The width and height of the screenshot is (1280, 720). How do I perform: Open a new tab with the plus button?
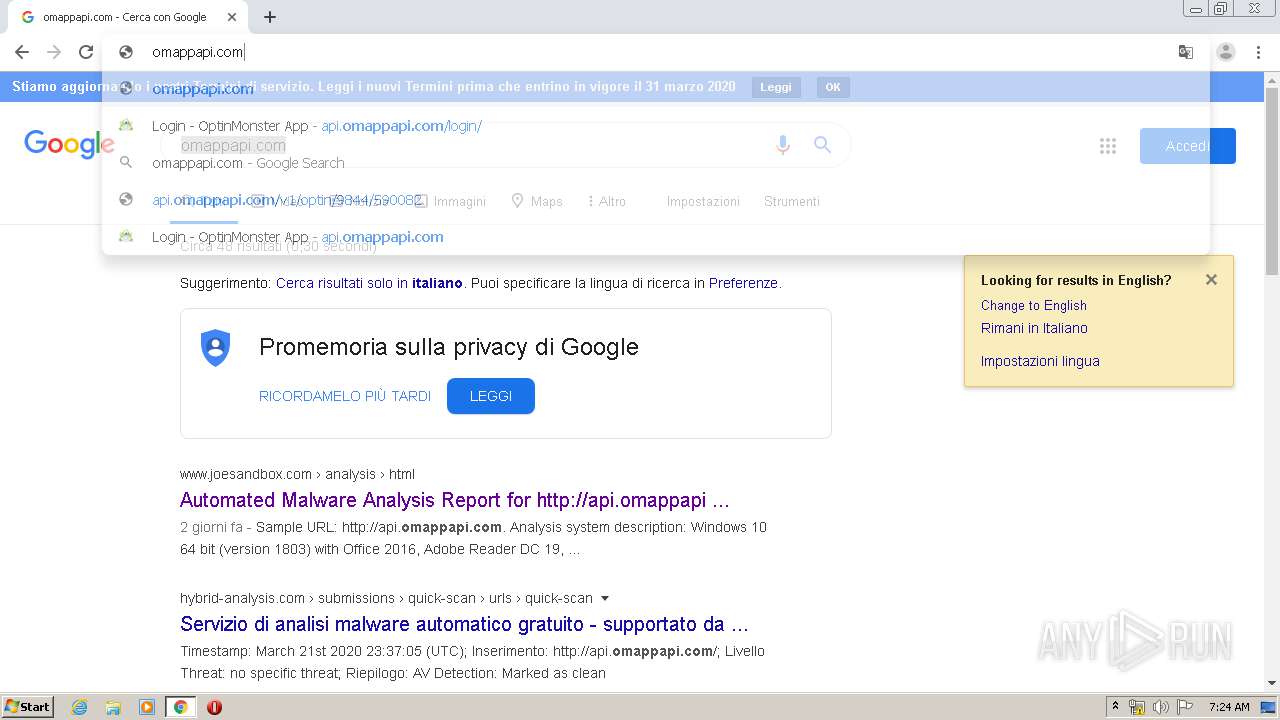click(x=270, y=17)
